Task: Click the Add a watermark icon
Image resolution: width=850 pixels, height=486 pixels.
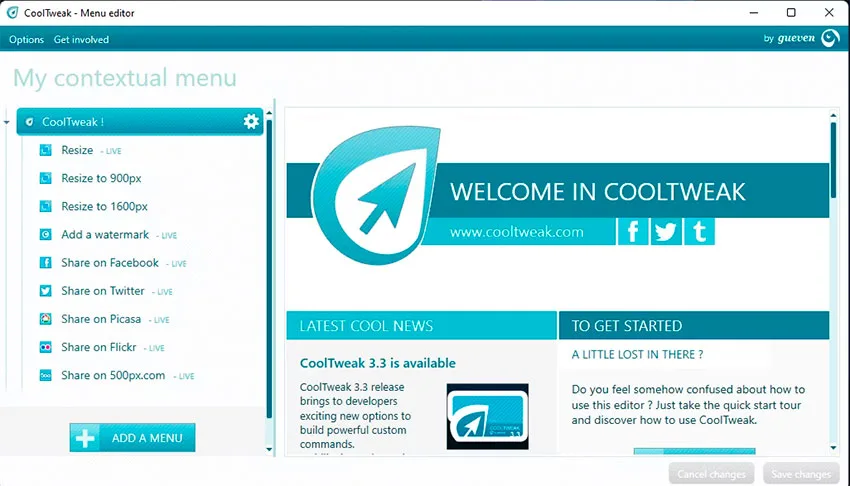Action: [46, 235]
